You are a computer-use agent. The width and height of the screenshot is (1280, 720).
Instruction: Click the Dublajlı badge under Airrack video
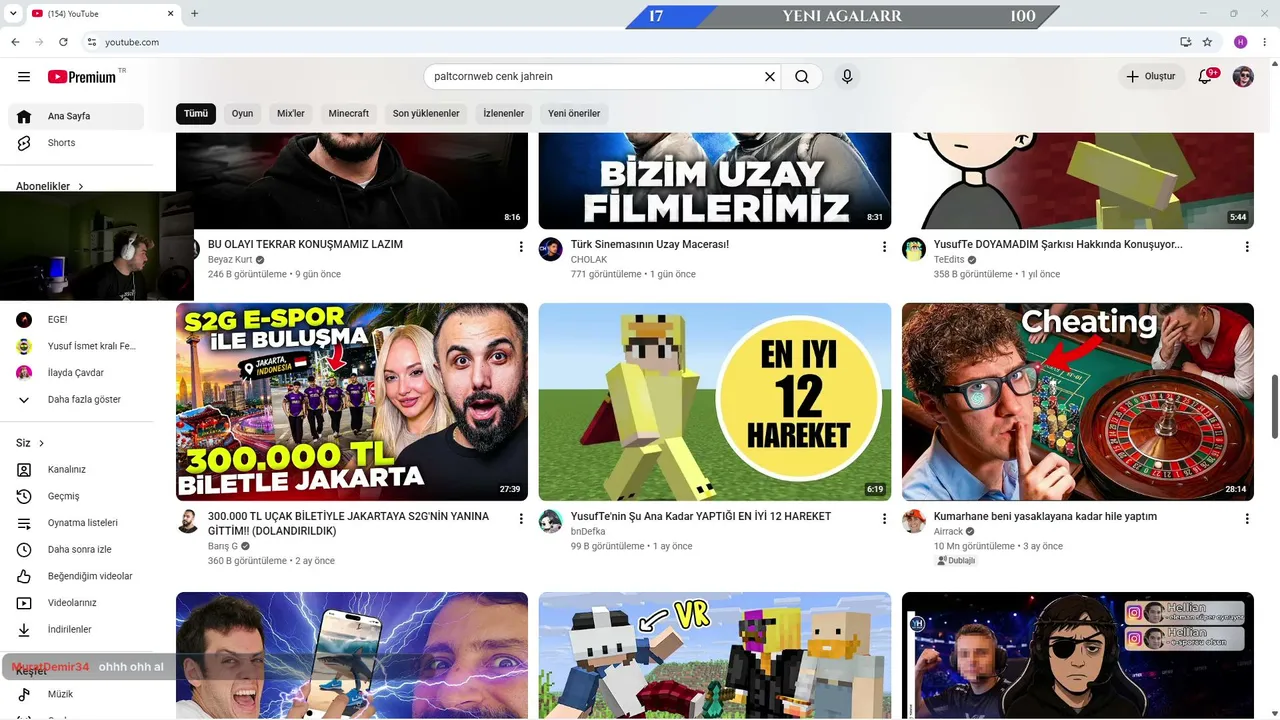pos(956,561)
